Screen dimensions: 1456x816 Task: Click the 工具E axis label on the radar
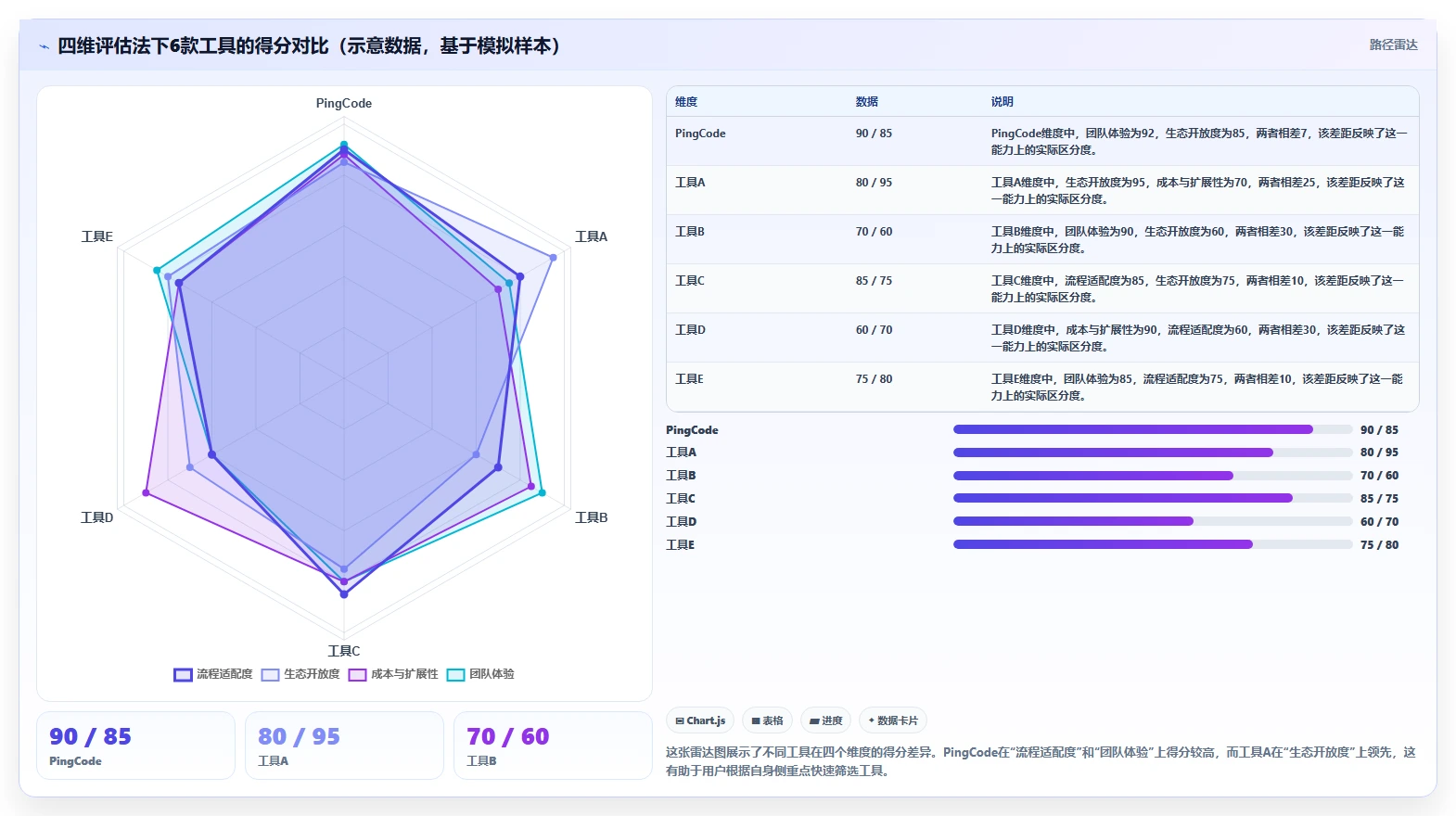click(96, 236)
